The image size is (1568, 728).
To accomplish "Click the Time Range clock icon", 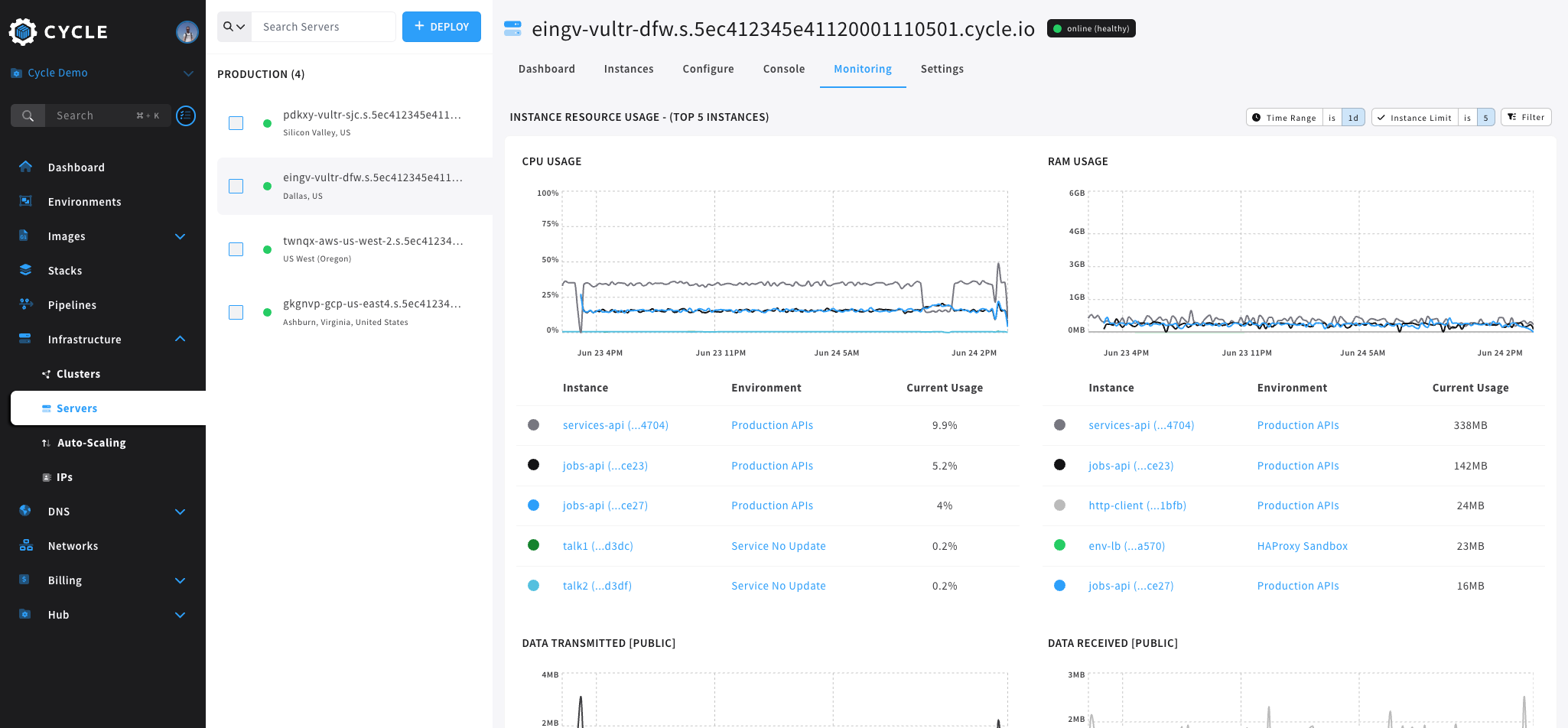I will [x=1256, y=118].
